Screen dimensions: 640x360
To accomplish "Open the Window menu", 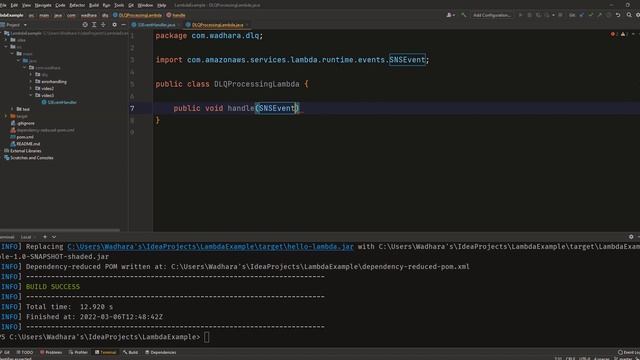I will [x=145, y=5].
